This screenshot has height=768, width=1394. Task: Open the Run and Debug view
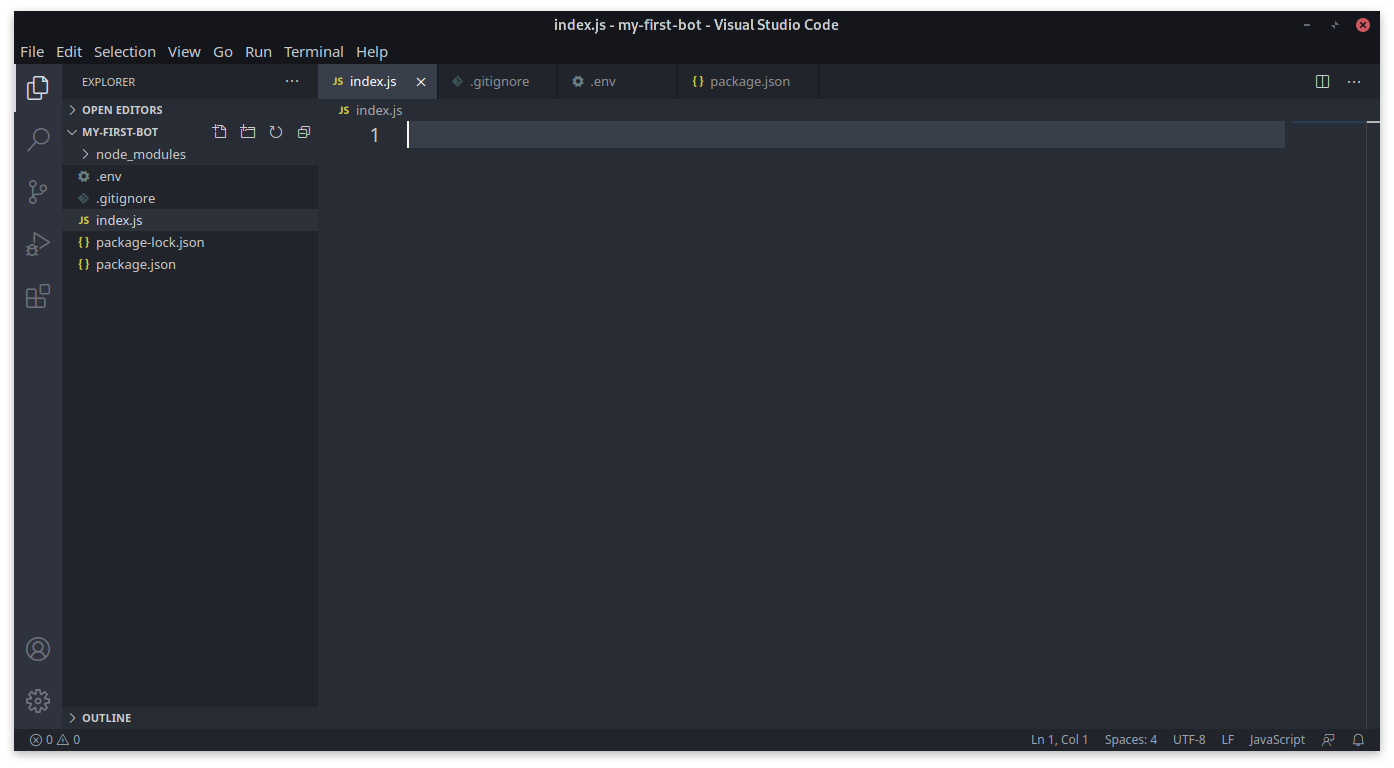(x=38, y=244)
